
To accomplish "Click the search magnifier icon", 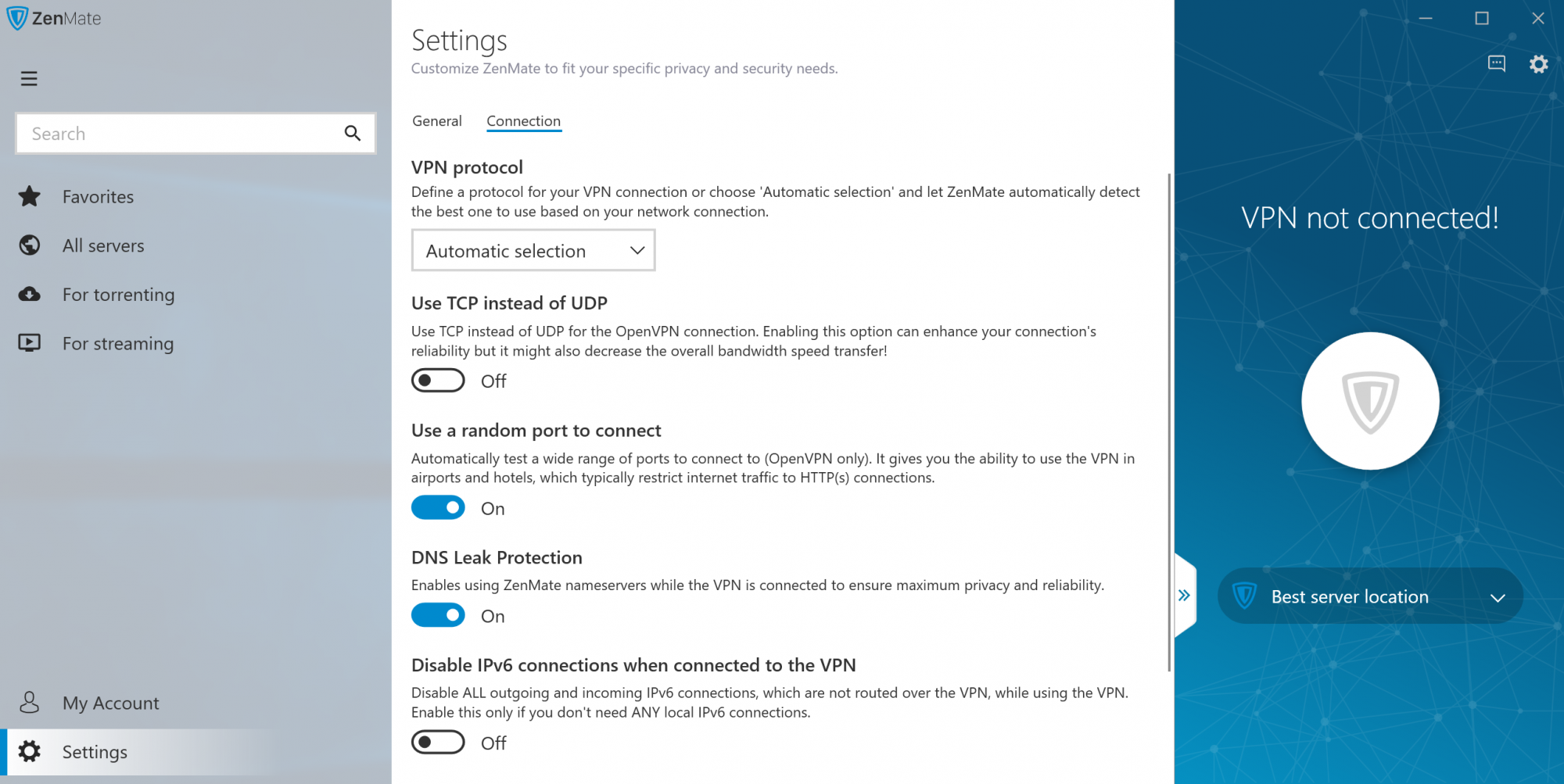I will (x=353, y=134).
